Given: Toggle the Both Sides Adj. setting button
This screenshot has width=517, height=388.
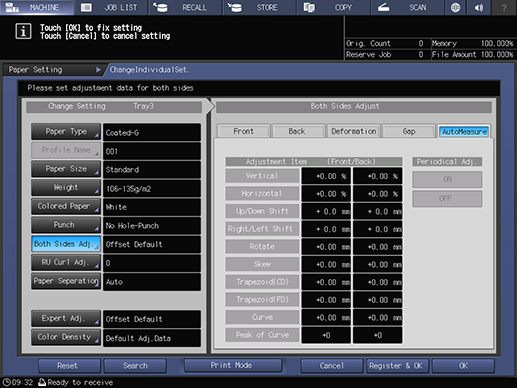Looking at the screenshot, I should click(x=66, y=244).
